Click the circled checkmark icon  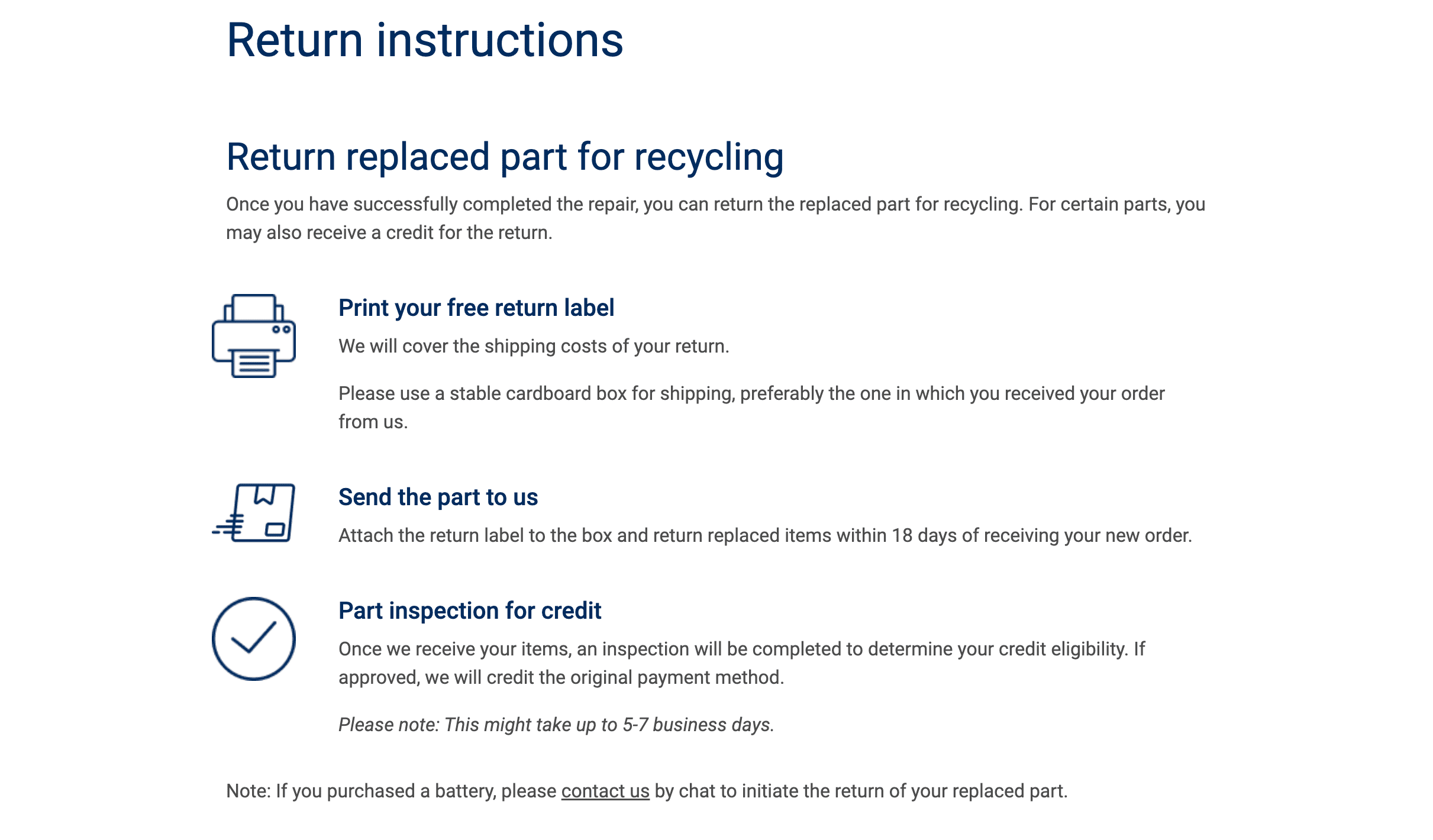253,638
